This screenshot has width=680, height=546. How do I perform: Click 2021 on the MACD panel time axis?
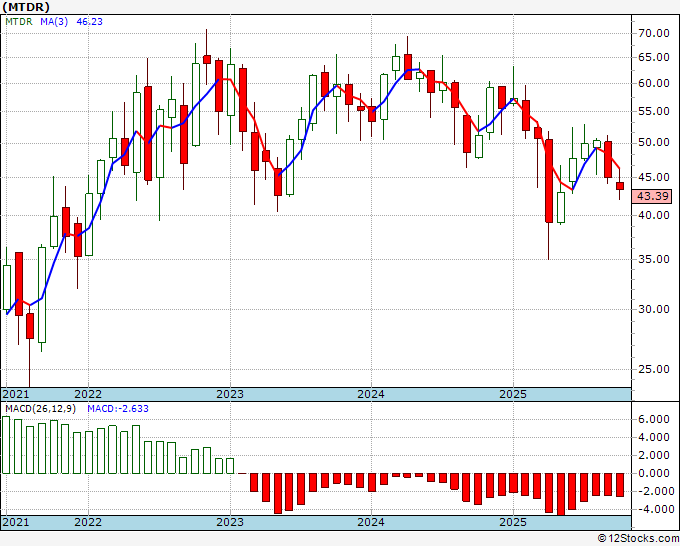coord(16,522)
